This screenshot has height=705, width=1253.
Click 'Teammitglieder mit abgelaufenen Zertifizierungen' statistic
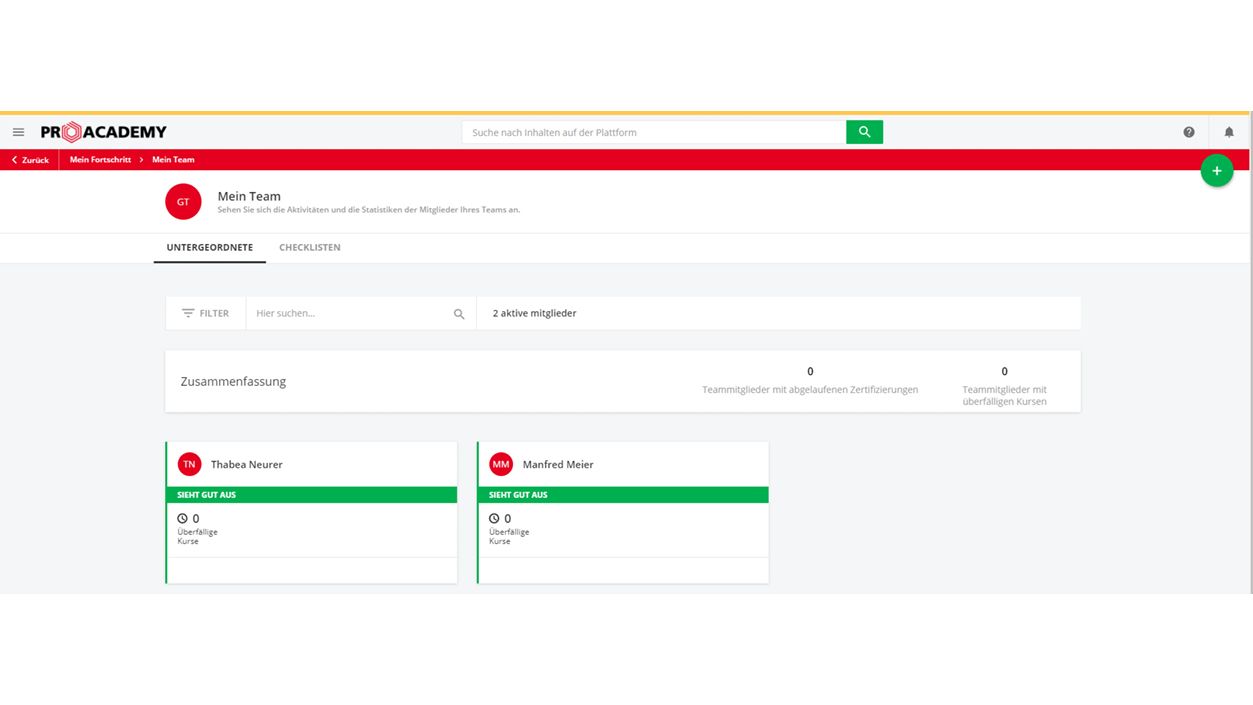click(810, 381)
